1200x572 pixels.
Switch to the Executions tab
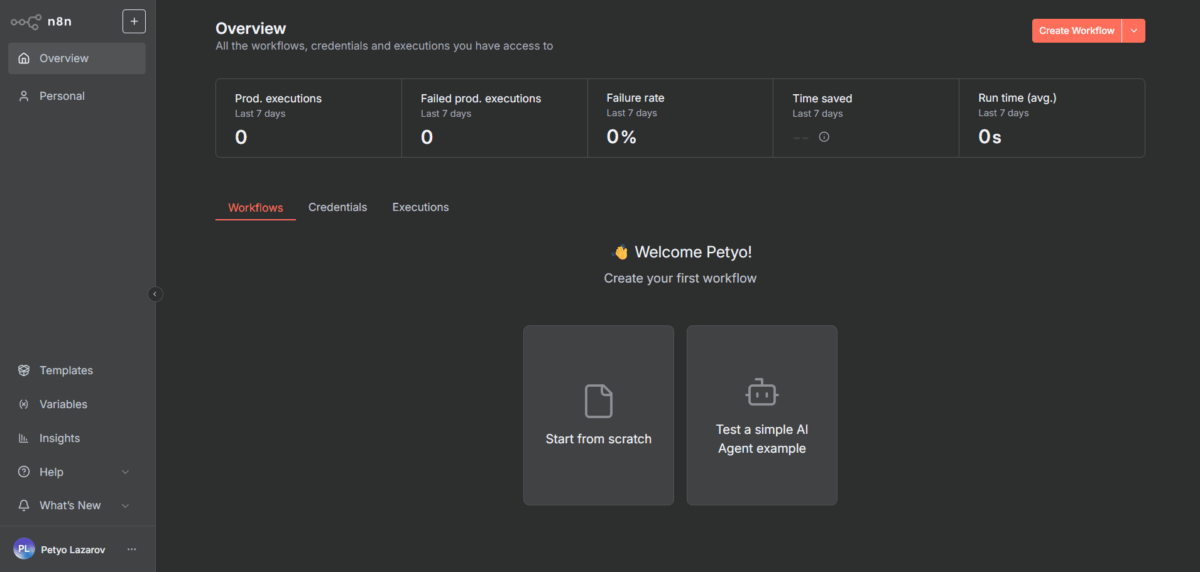(420, 208)
